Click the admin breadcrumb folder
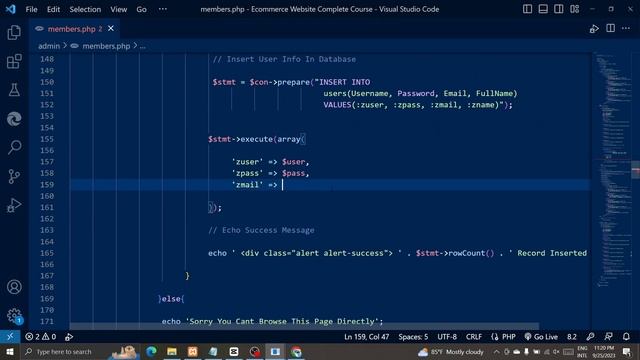 pyautogui.click(x=49, y=46)
